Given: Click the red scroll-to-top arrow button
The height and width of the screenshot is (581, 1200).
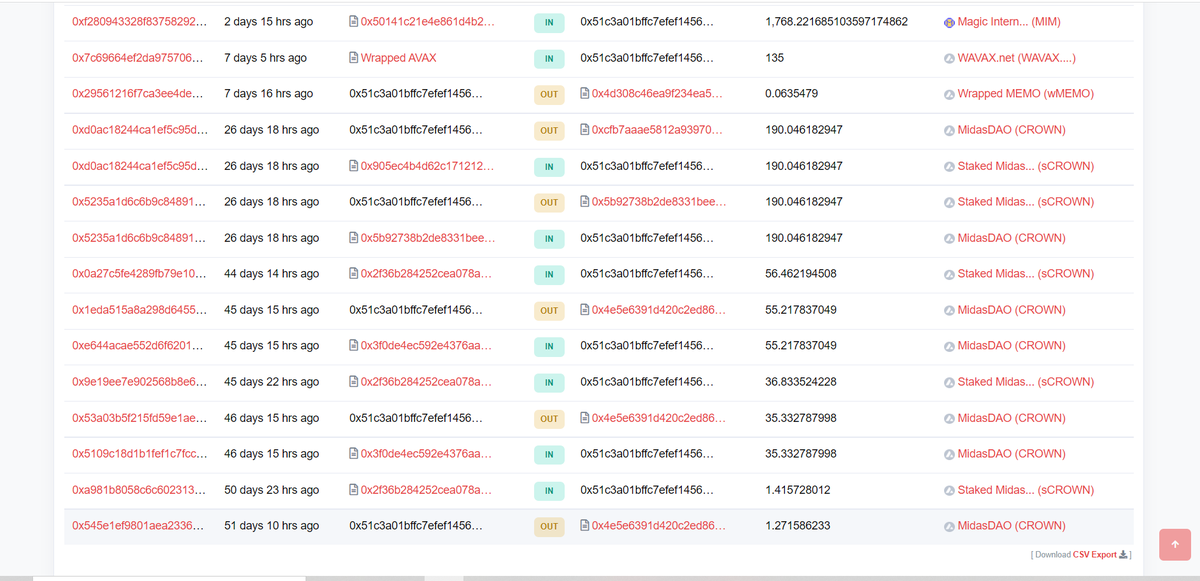Looking at the screenshot, I should [x=1175, y=545].
